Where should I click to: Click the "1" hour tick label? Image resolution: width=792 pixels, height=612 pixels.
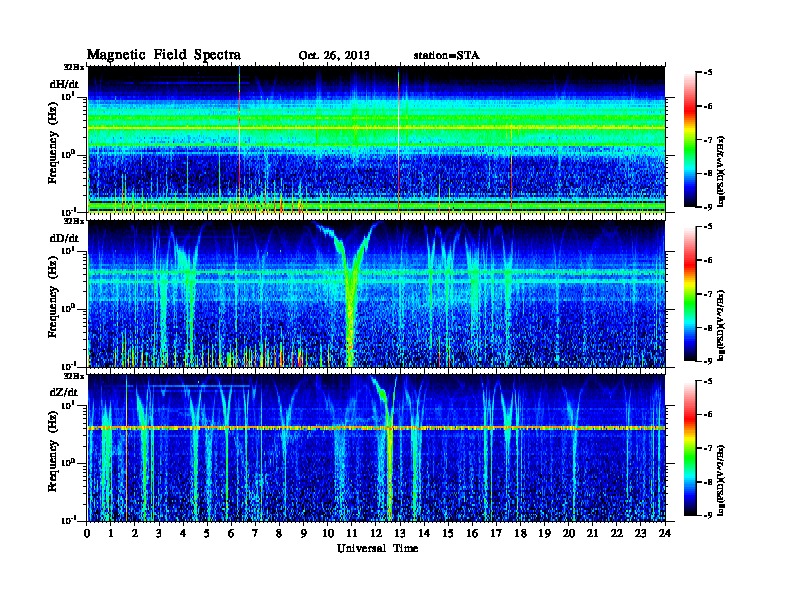(111, 533)
